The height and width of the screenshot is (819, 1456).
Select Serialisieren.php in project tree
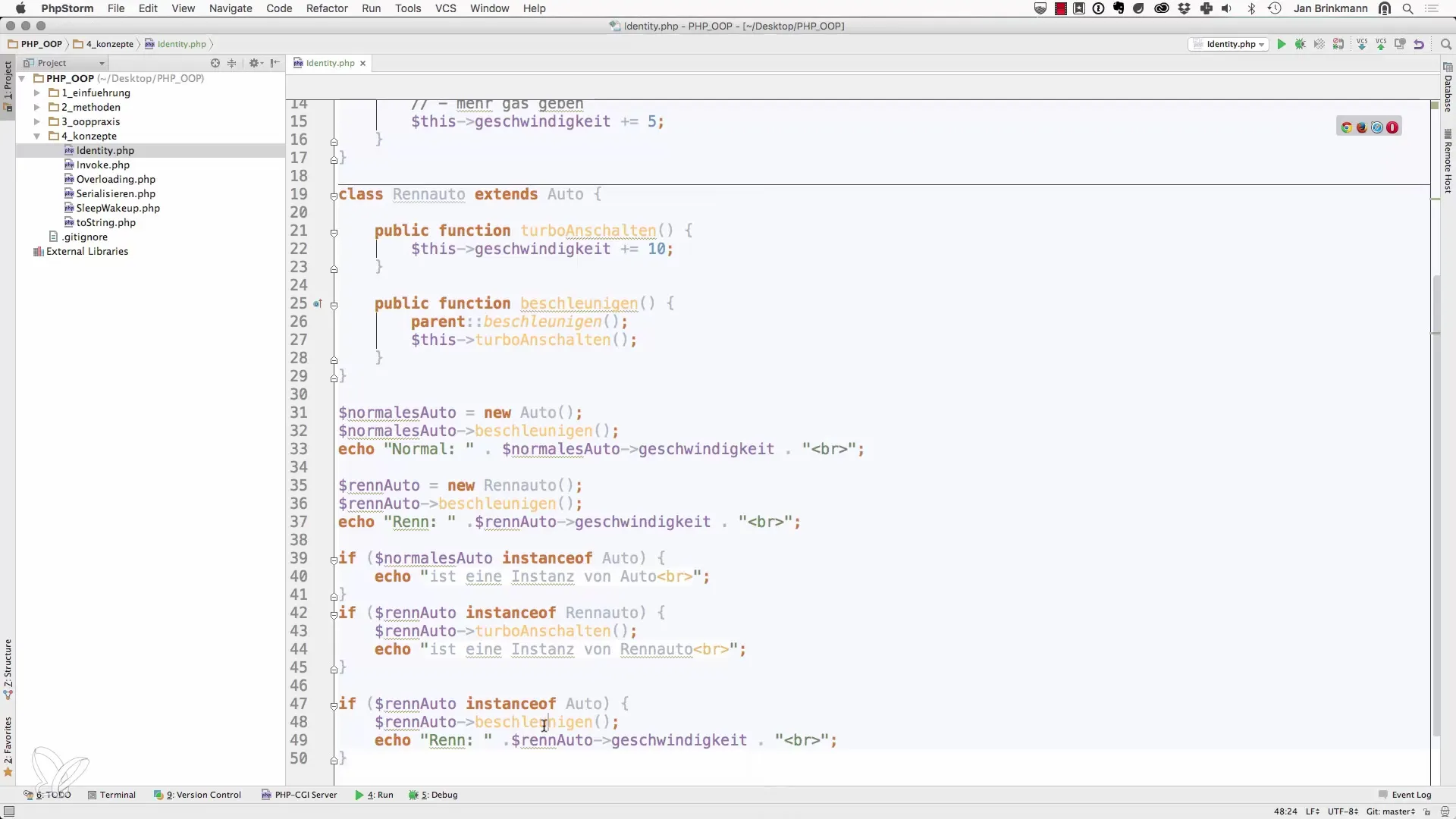(115, 193)
